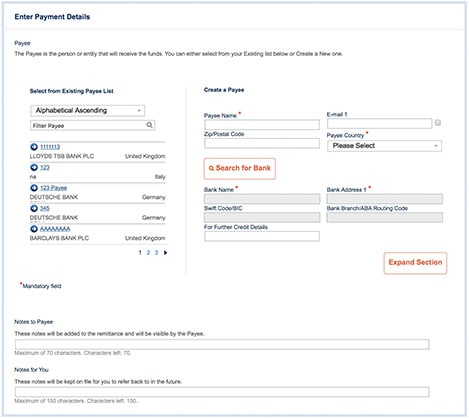Screen dimensions: 469x418
Task: Open the Alphabetical Ascending sort dropdown
Action: coord(88,111)
